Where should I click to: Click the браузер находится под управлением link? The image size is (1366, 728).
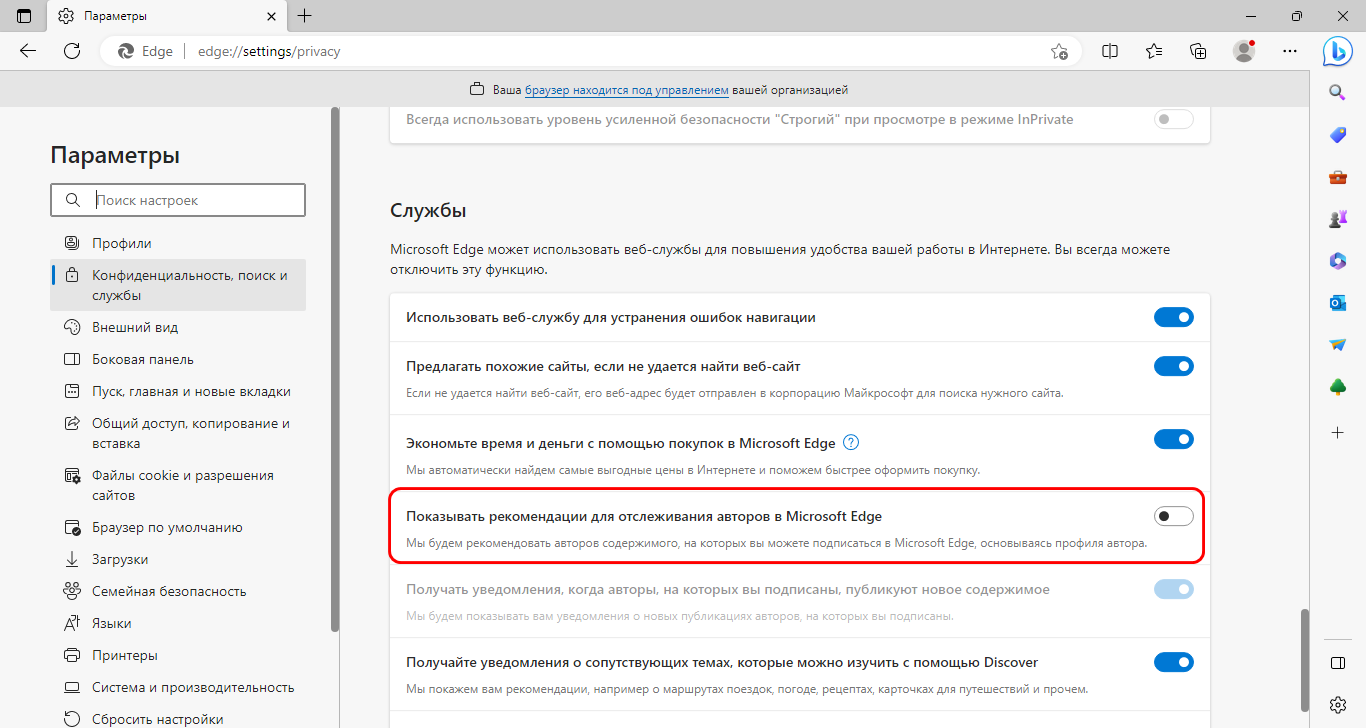point(626,90)
